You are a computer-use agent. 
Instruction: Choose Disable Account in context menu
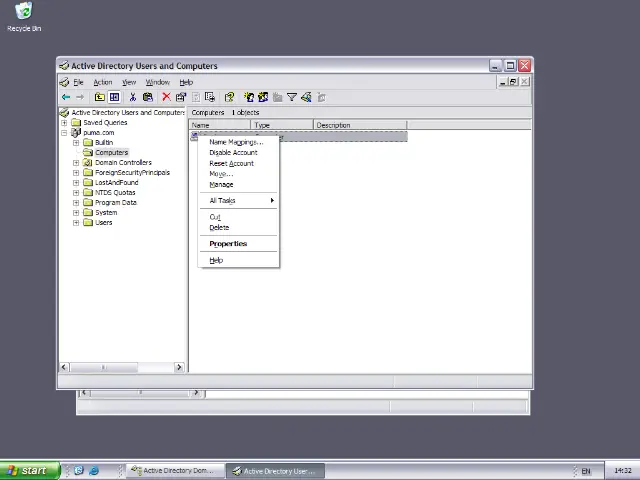(x=239, y=153)
